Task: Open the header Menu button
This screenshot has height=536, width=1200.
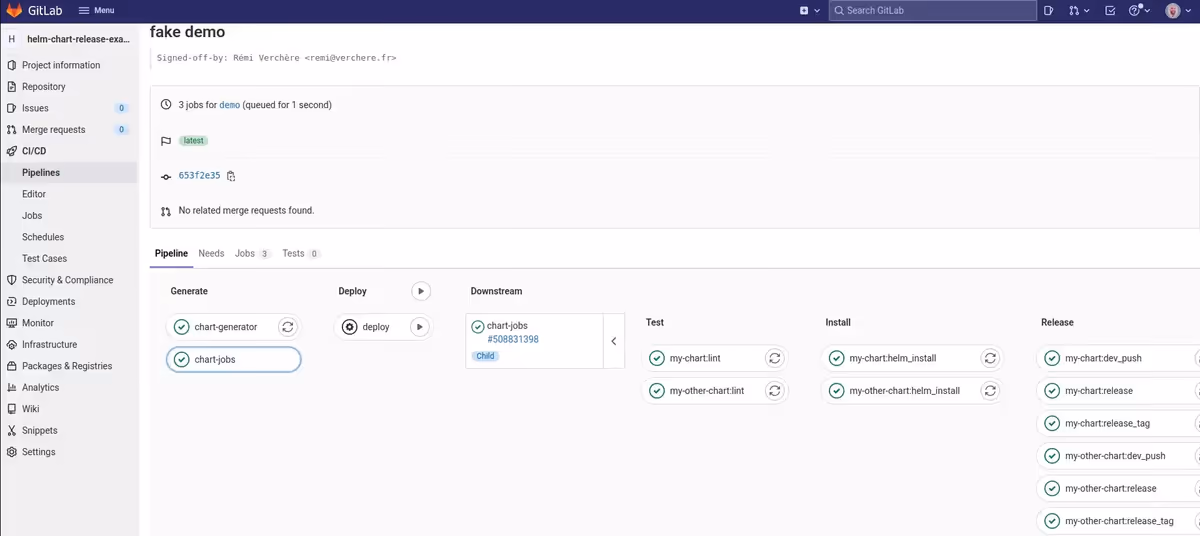Action: (97, 11)
